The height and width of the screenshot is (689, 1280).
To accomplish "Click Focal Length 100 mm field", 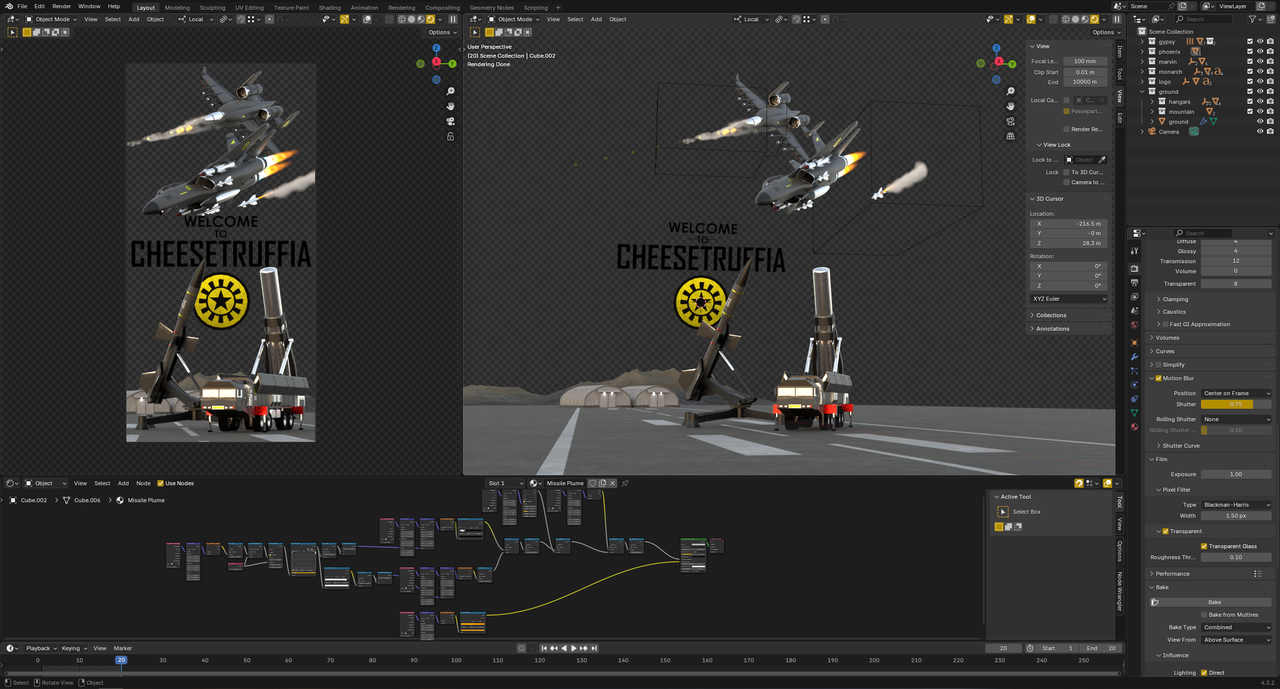I will (1085, 61).
